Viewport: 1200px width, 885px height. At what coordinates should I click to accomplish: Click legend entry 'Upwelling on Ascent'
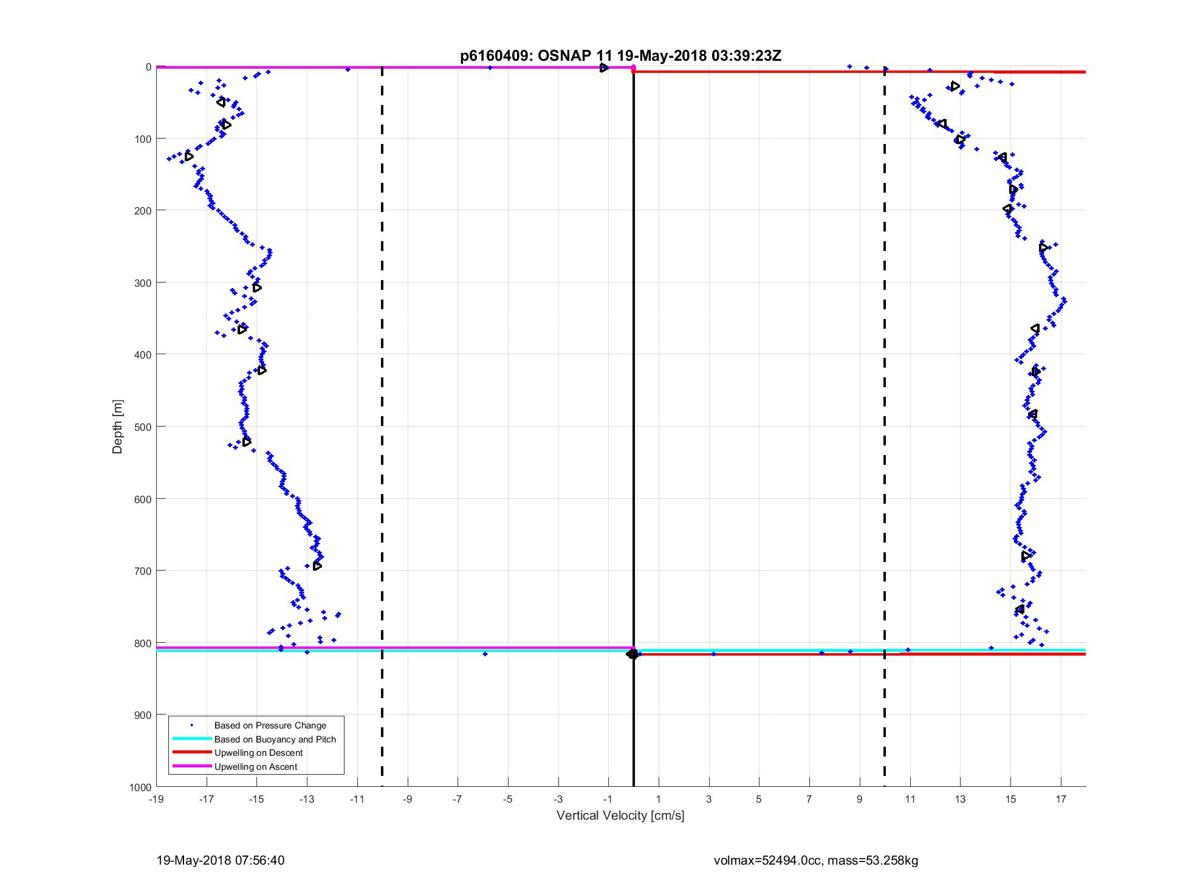[x=256, y=766]
